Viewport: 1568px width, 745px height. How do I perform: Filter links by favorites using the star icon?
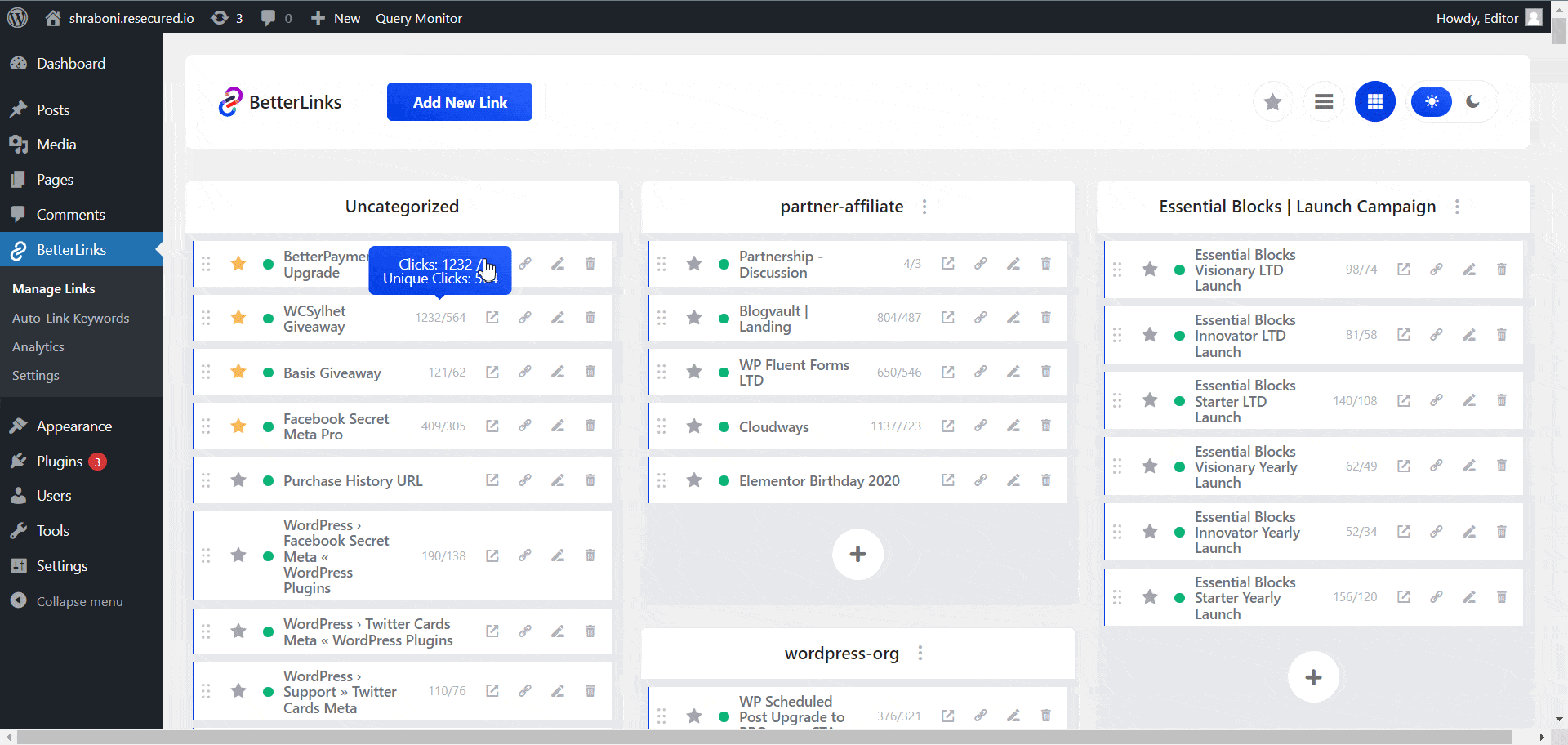coord(1272,101)
